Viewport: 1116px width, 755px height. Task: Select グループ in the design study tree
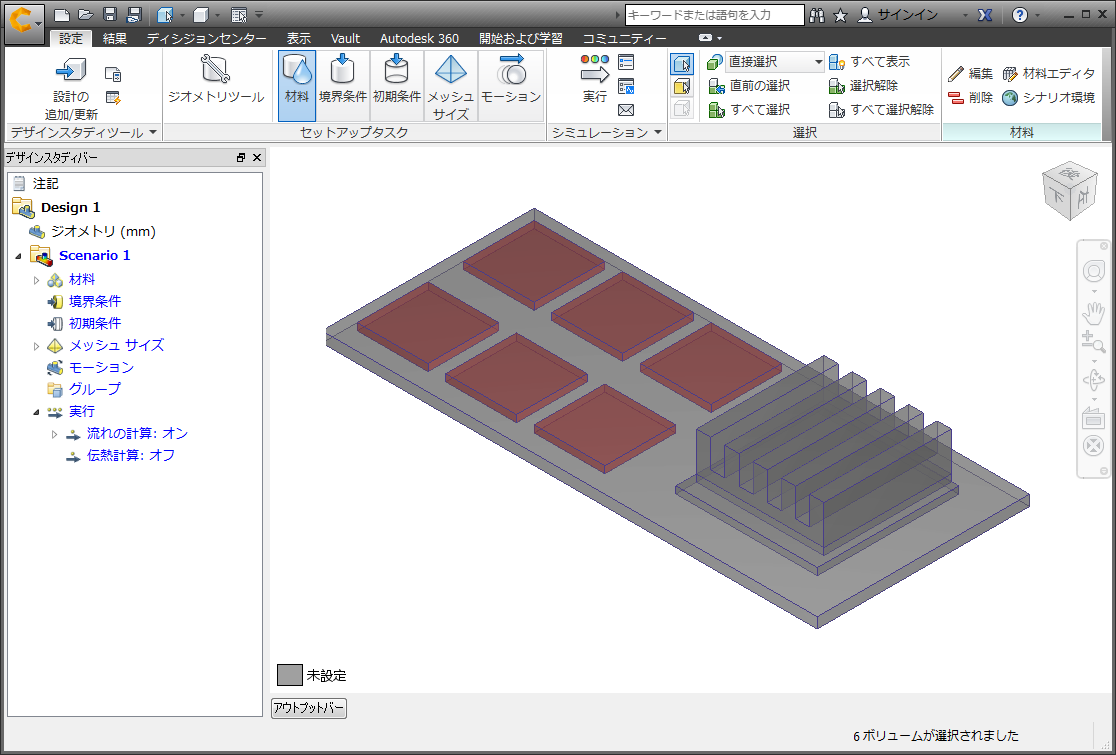tap(95, 389)
